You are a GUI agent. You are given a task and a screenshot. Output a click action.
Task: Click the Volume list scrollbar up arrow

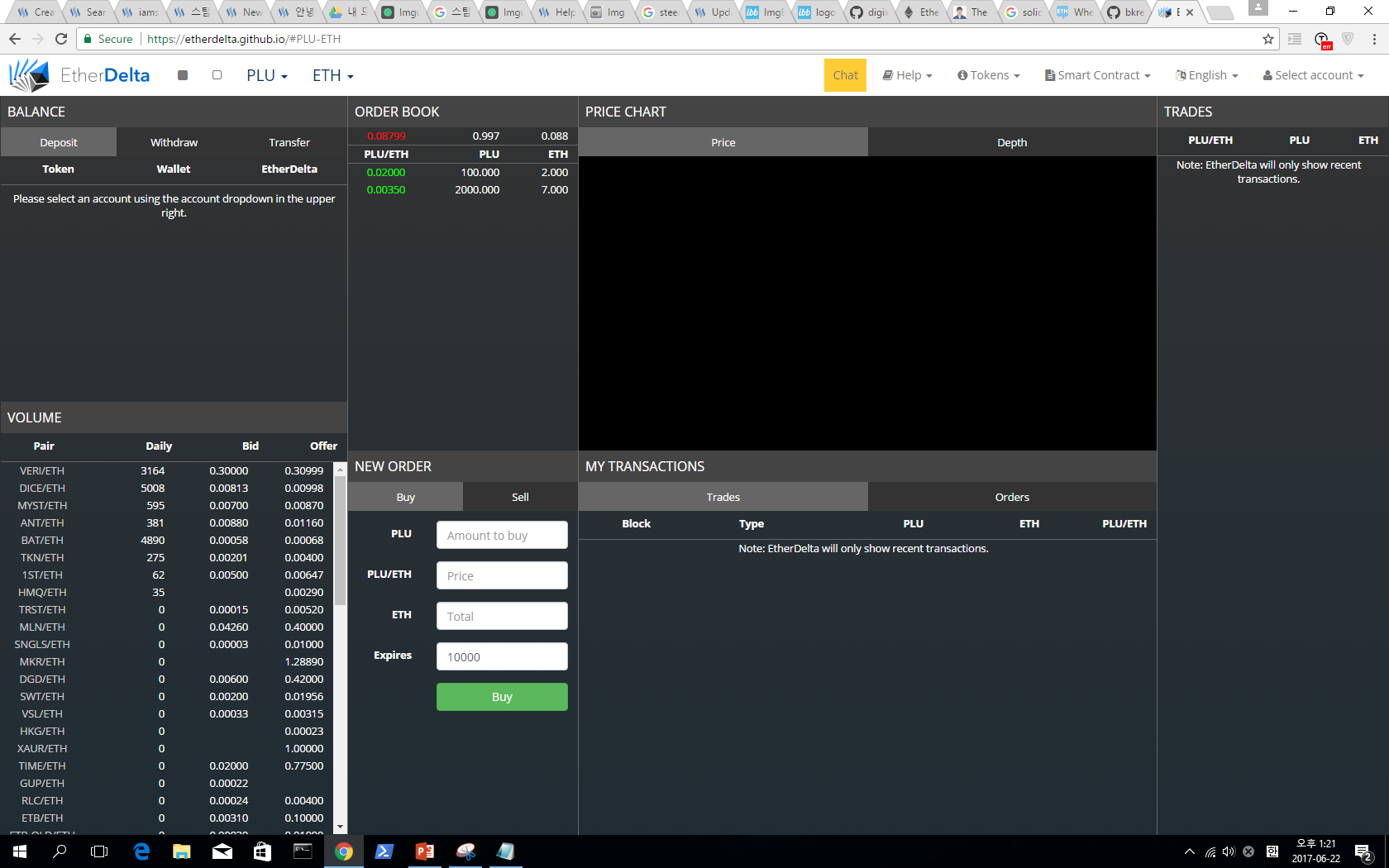(x=340, y=469)
